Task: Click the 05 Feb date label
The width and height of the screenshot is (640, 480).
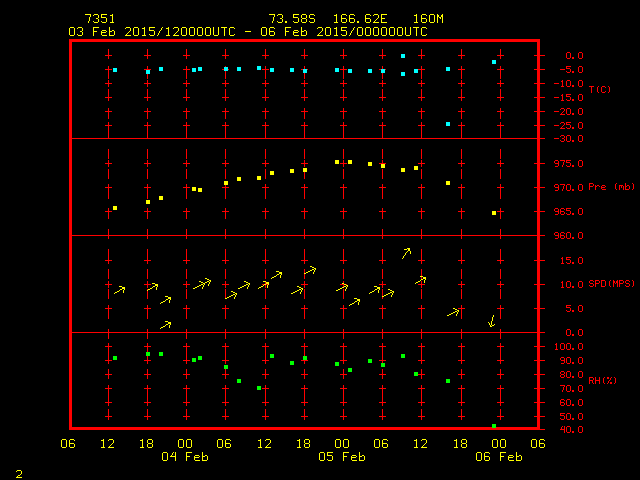Action: (x=342, y=457)
